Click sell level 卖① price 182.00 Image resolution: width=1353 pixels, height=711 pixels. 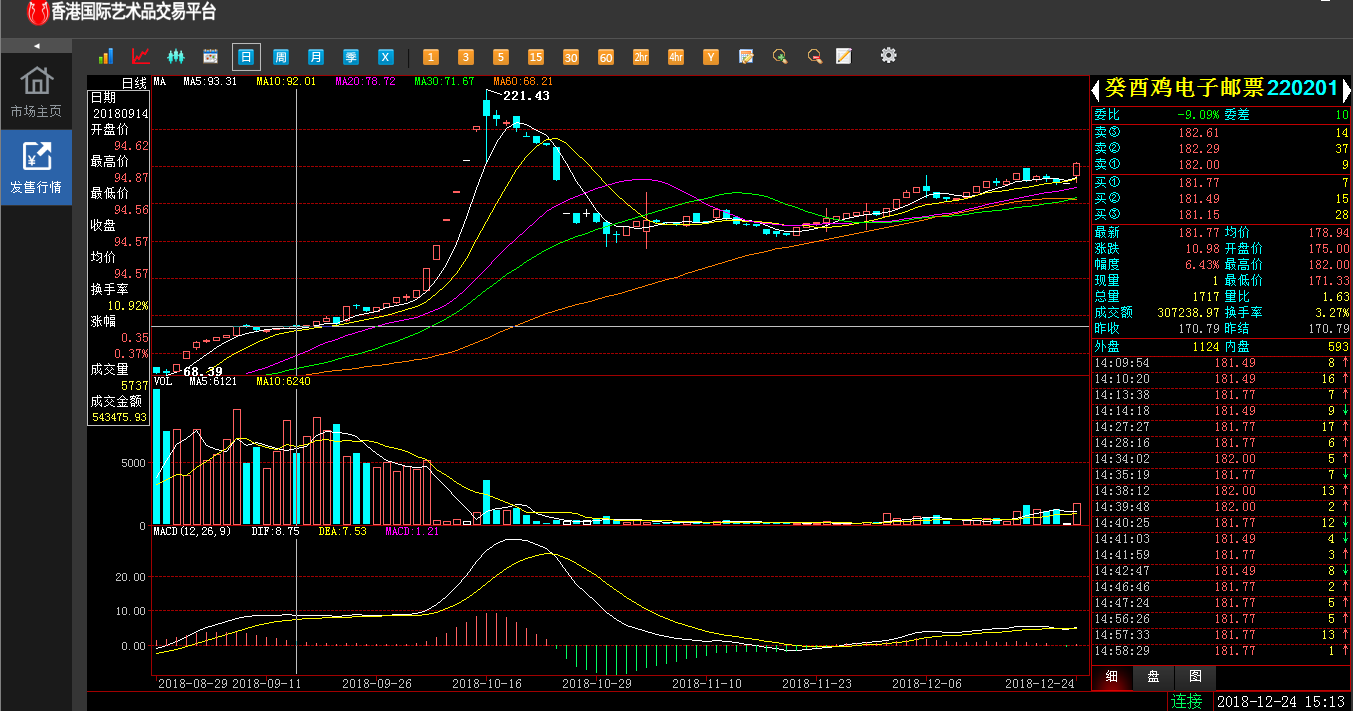tap(1199, 165)
